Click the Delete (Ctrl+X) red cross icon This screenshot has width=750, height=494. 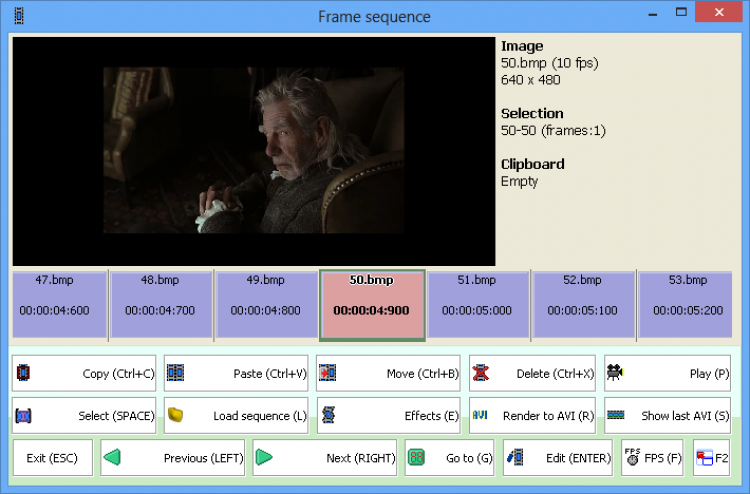click(480, 373)
